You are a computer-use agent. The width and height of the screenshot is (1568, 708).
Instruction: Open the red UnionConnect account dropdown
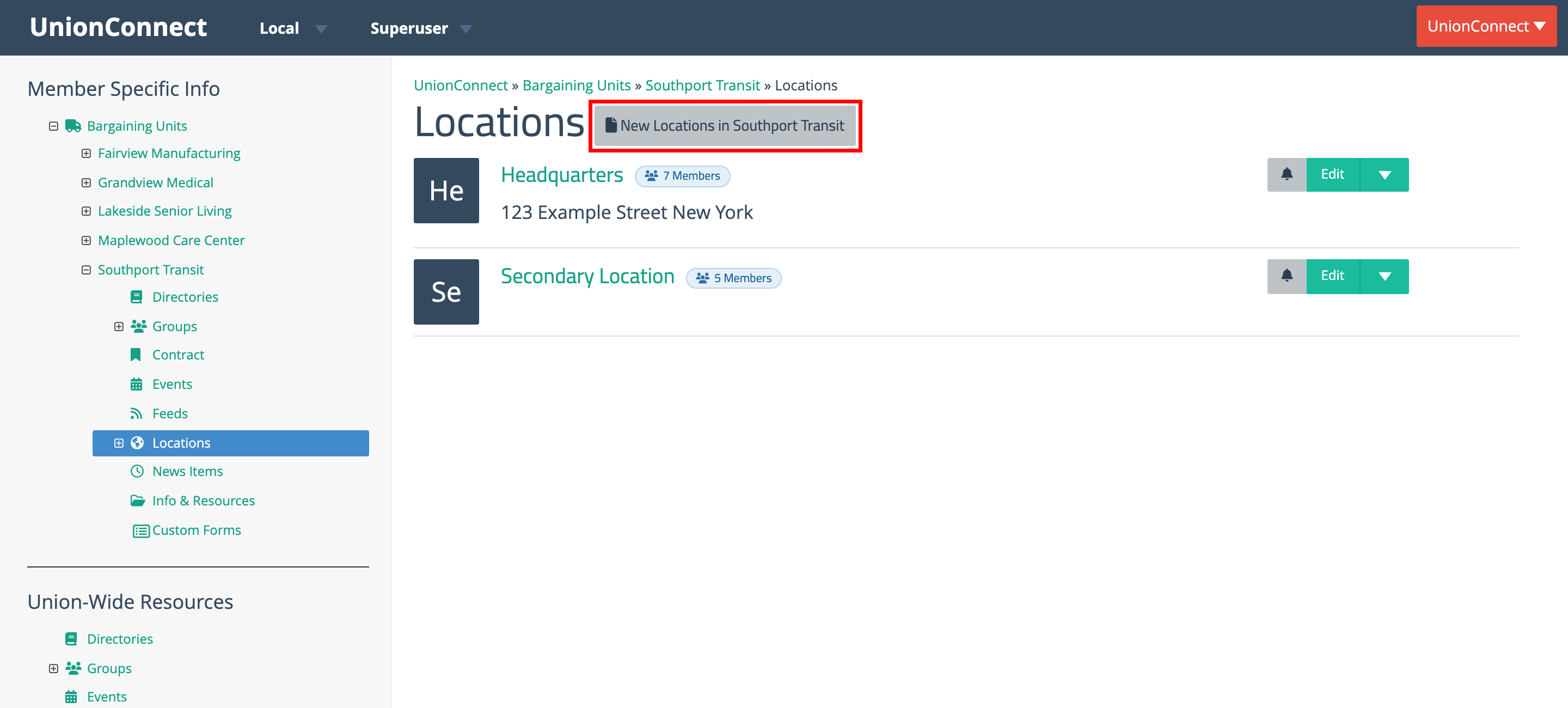click(x=1486, y=26)
